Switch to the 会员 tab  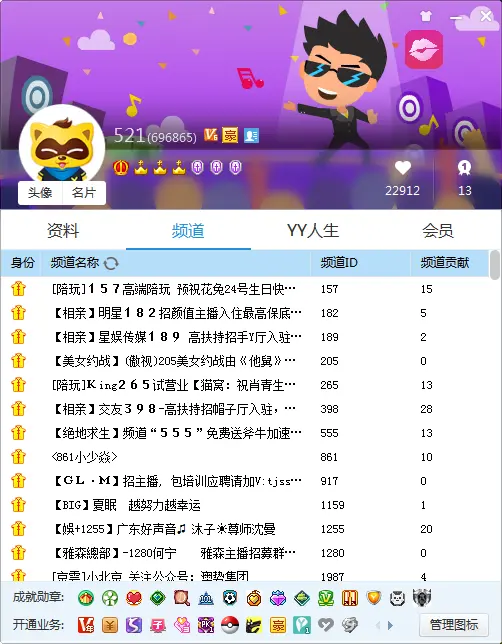click(438, 230)
